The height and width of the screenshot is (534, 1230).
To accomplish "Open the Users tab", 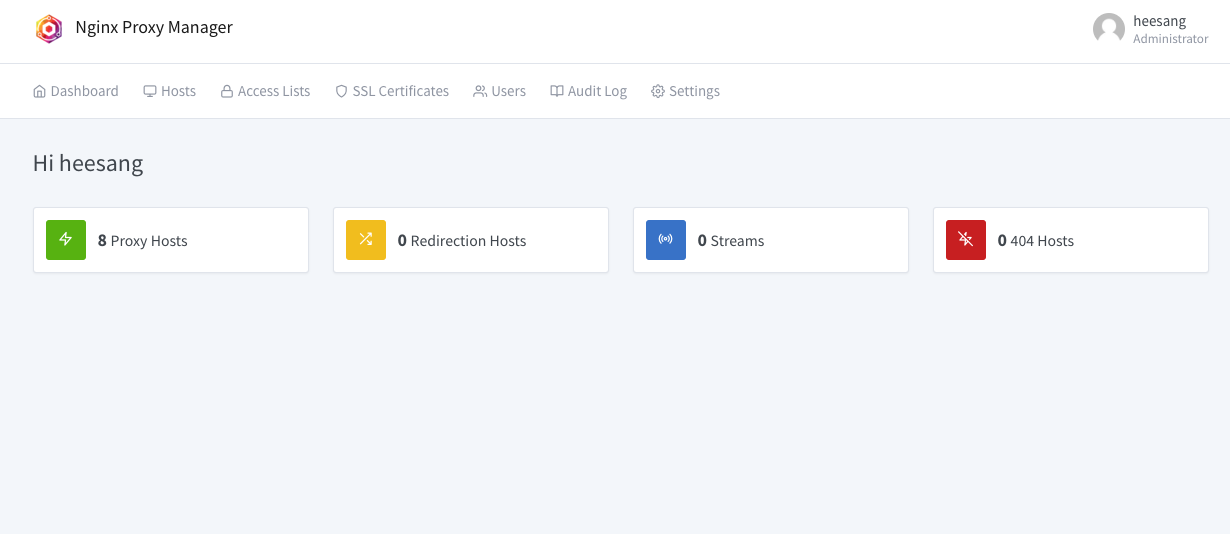I will coord(500,91).
